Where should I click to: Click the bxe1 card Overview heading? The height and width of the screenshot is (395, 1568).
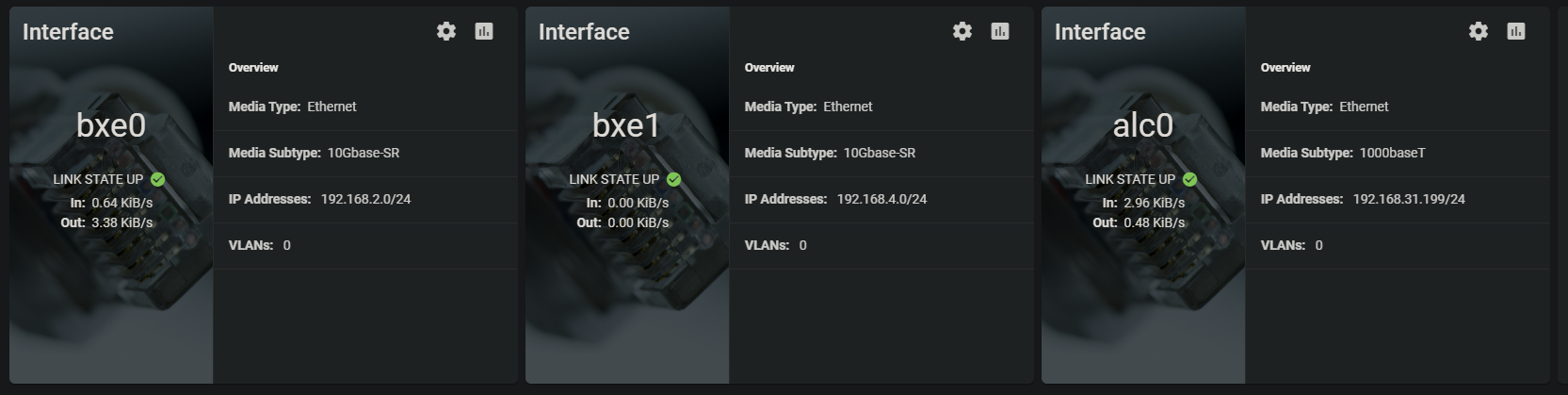pyautogui.click(x=769, y=68)
